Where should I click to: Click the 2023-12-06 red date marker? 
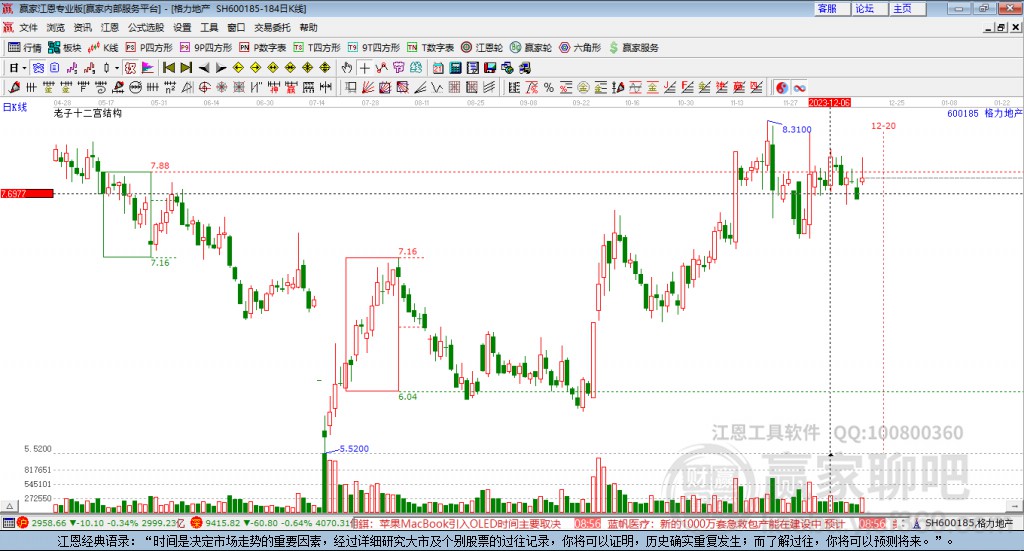[829, 102]
